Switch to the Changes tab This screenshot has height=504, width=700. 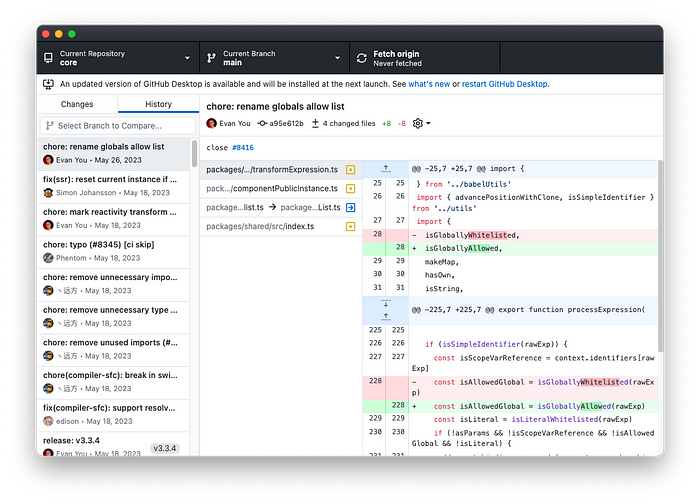point(77,104)
